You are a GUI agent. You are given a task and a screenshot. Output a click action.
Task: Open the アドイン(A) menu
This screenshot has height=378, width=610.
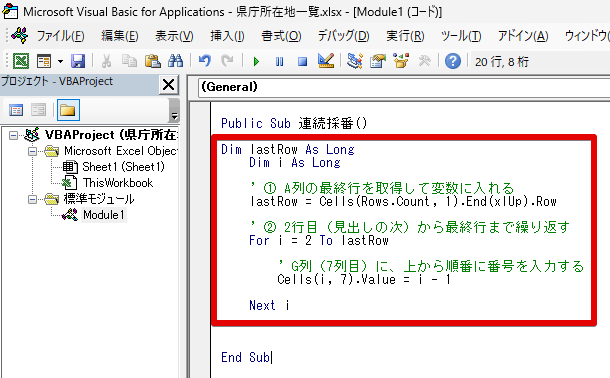pyautogui.click(x=523, y=36)
